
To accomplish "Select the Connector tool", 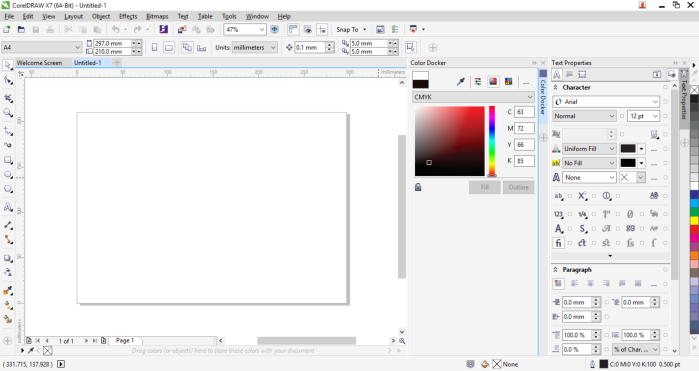I will 8,239.
